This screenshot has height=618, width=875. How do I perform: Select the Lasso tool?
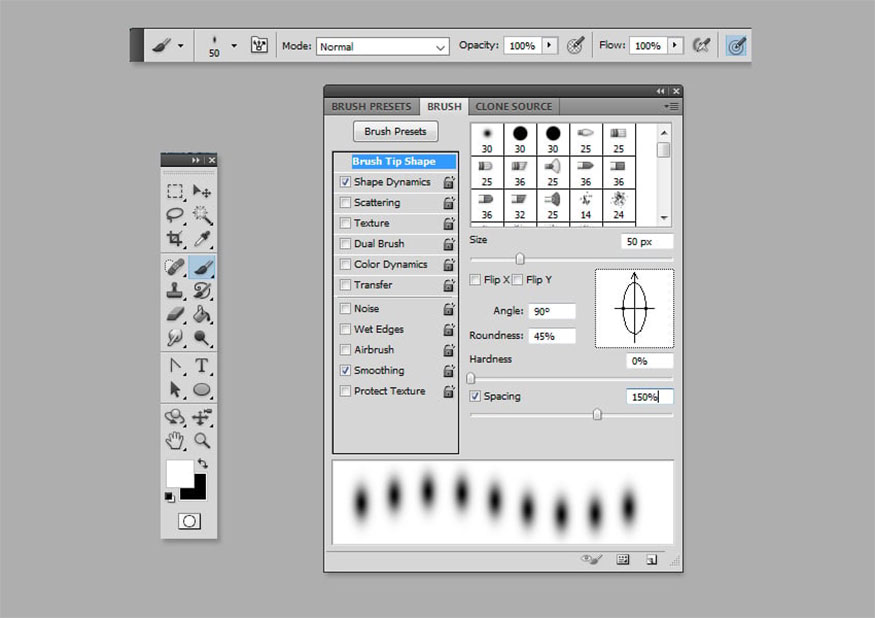point(175,215)
